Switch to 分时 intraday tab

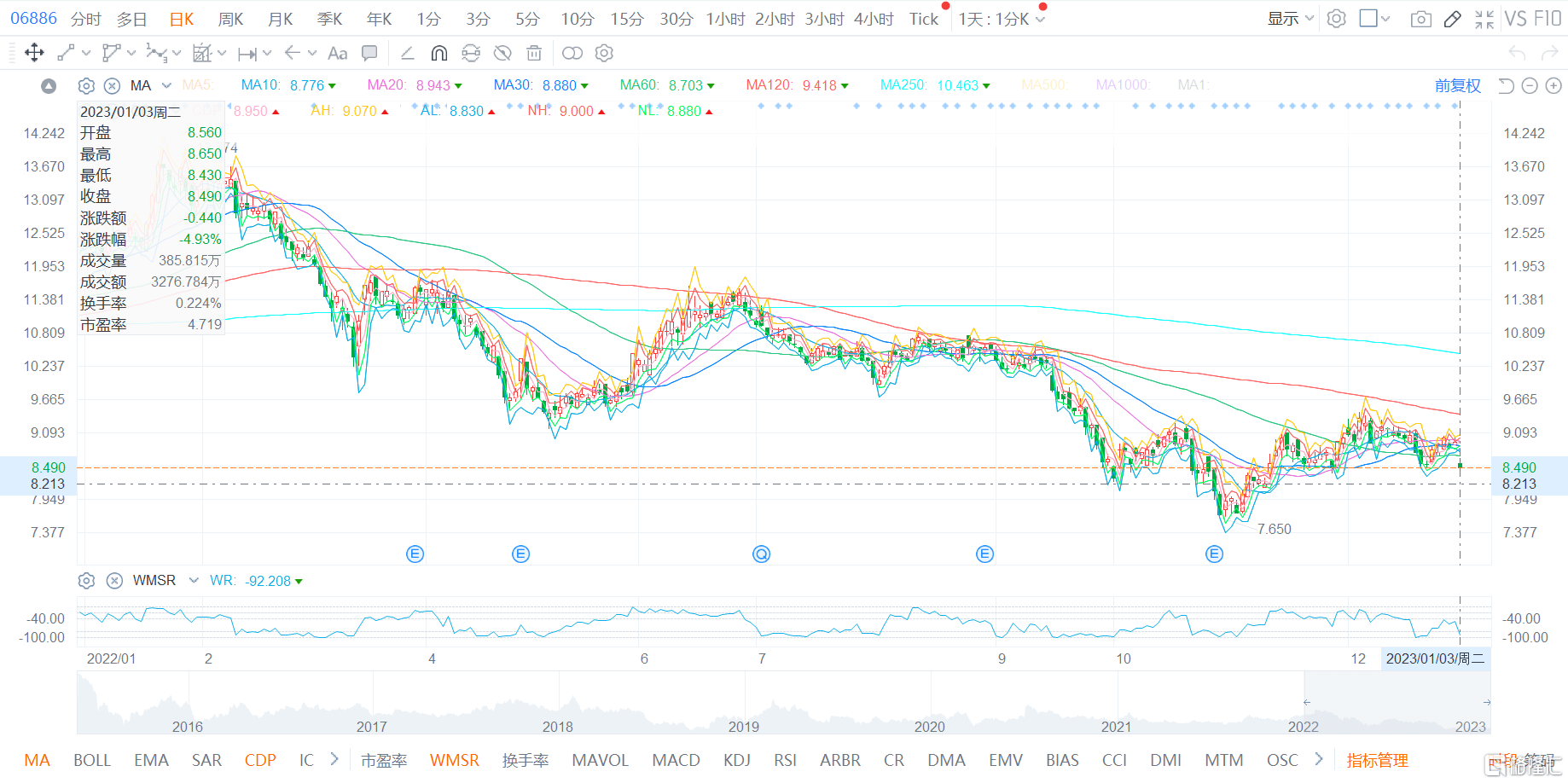[x=85, y=19]
